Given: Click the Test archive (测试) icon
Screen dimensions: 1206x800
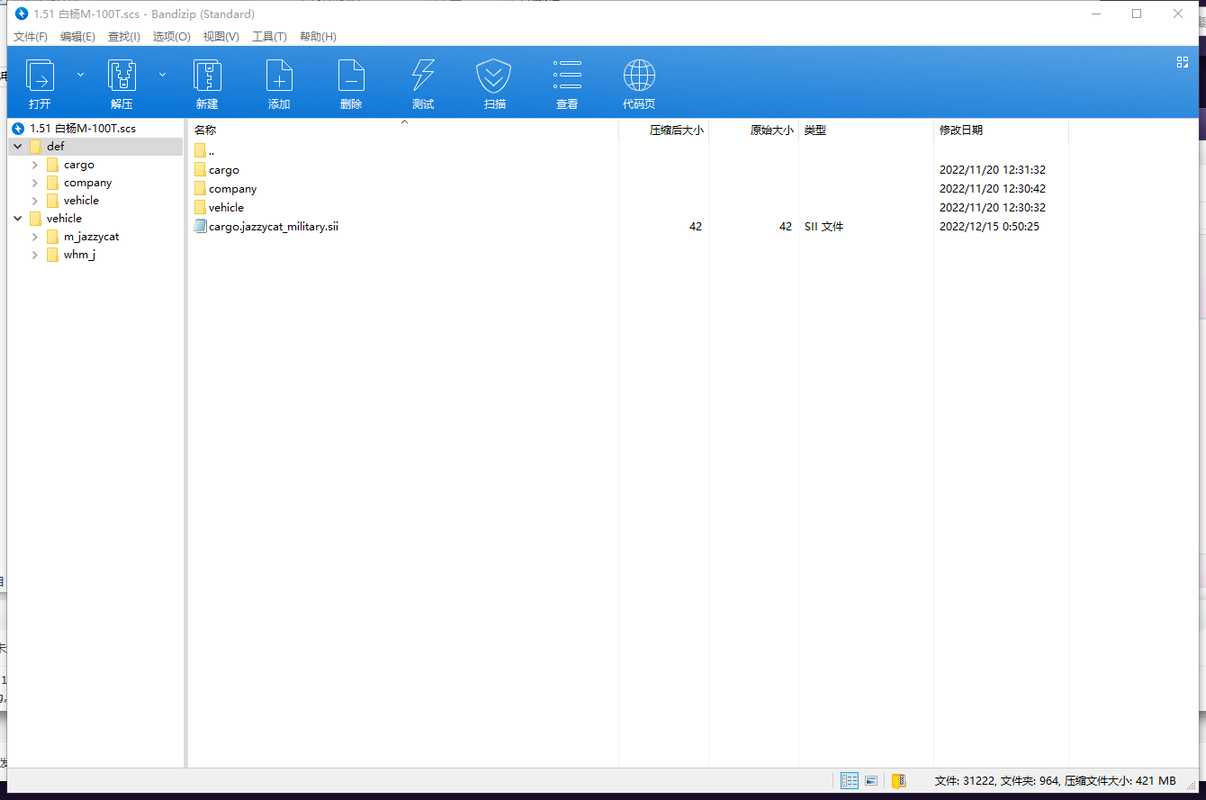Looking at the screenshot, I should tap(423, 76).
